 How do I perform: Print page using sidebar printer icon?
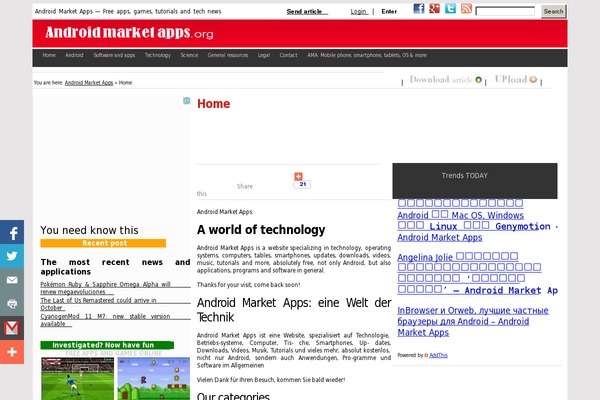(x=12, y=304)
